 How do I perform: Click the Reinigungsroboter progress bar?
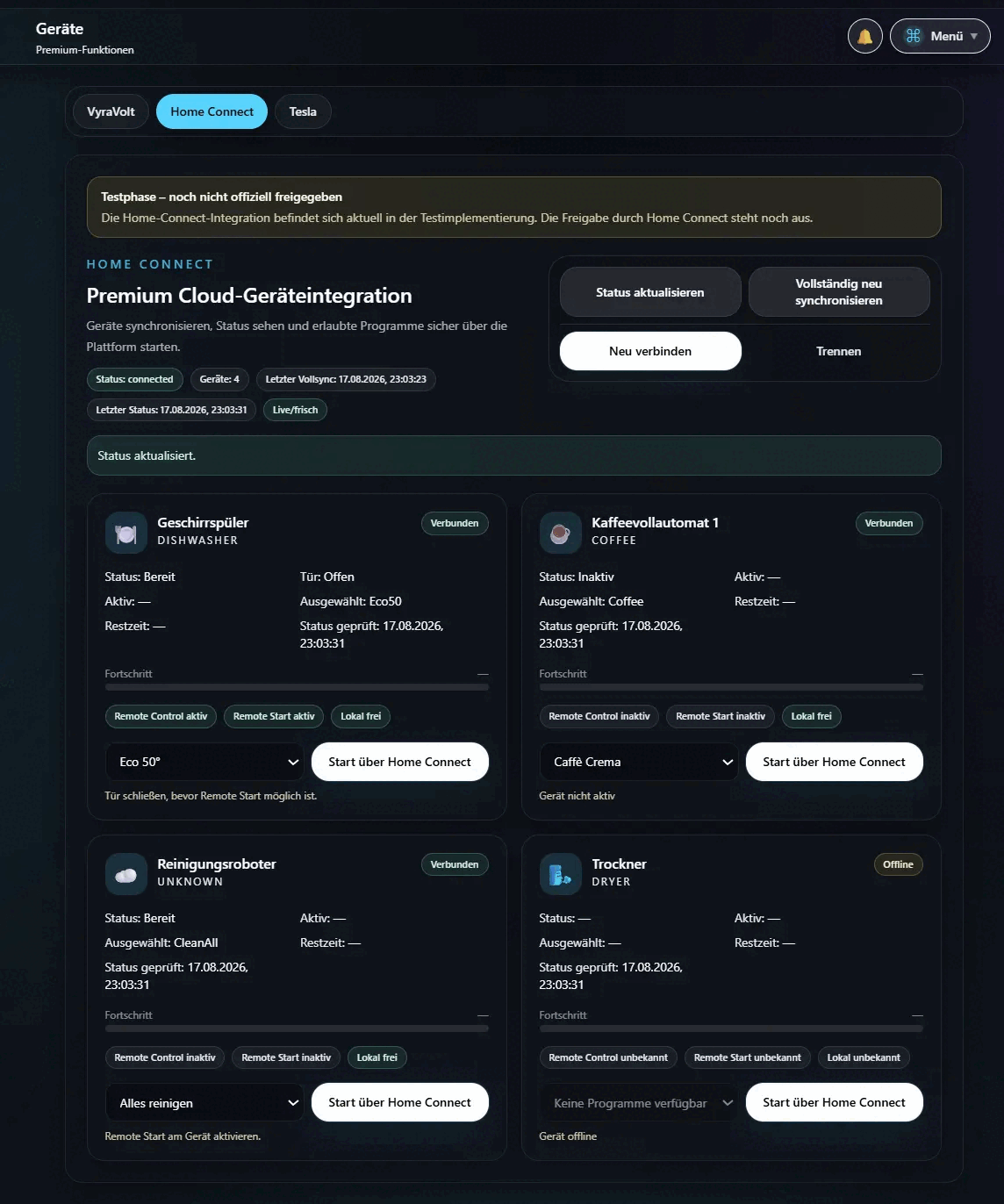(x=297, y=1028)
